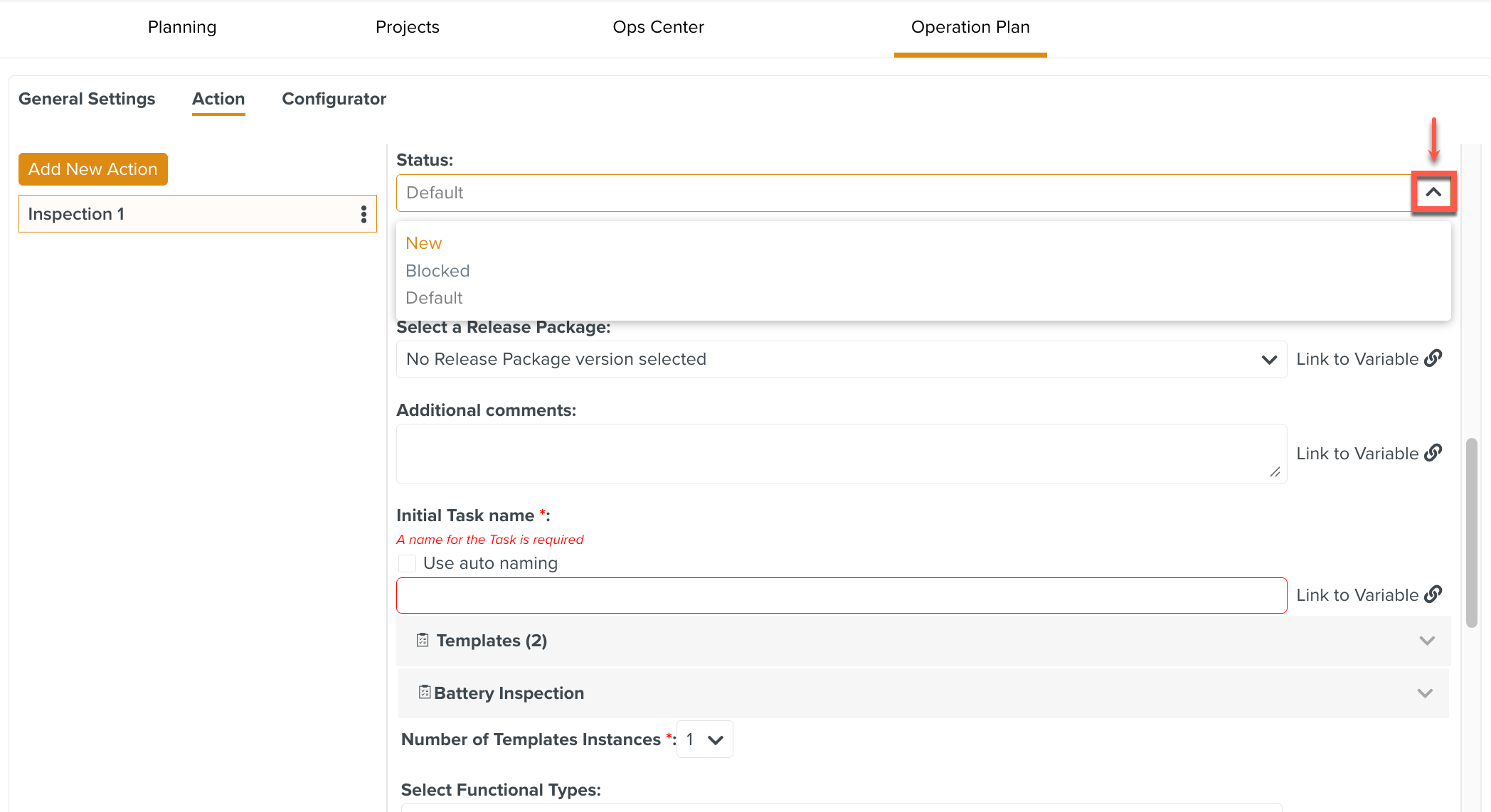The image size is (1491, 812).
Task: Open the Release Package version dropdown
Action: (x=841, y=359)
